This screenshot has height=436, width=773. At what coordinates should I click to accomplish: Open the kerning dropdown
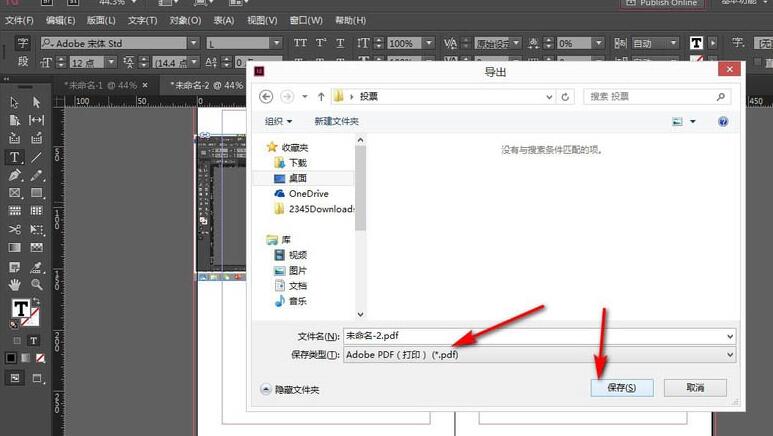(516, 43)
